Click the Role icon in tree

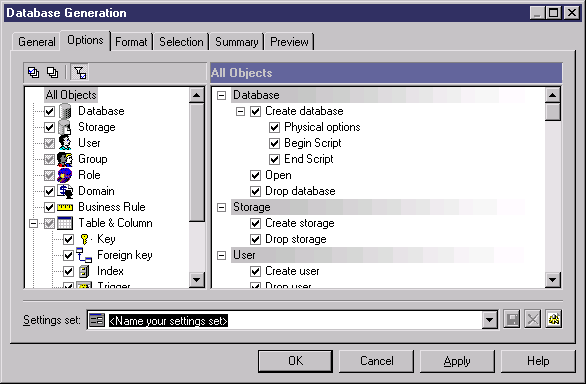click(x=65, y=175)
